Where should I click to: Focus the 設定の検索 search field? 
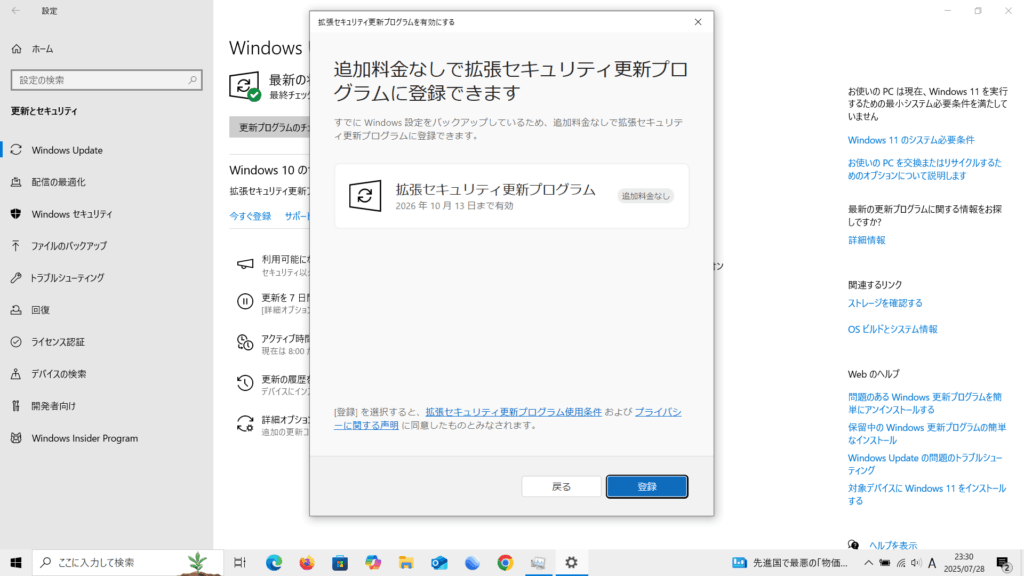coord(106,80)
